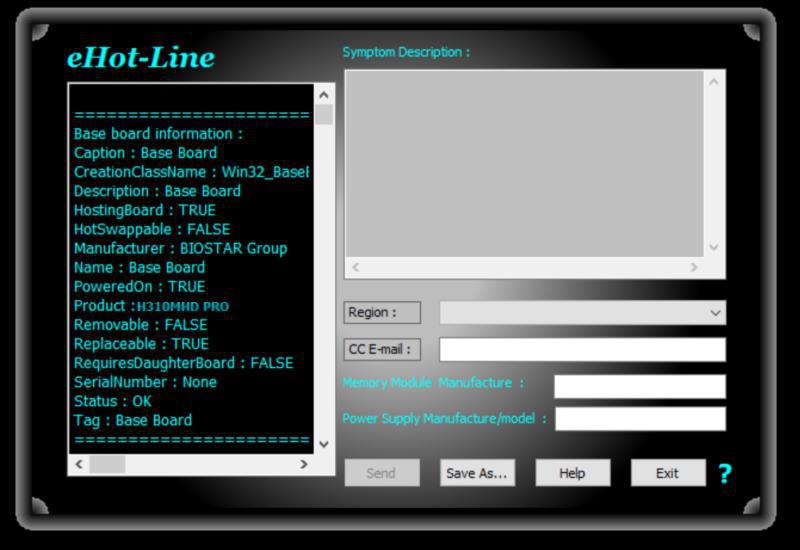The width and height of the screenshot is (800, 550).
Task: Open the Save As... dialog
Action: [x=477, y=473]
